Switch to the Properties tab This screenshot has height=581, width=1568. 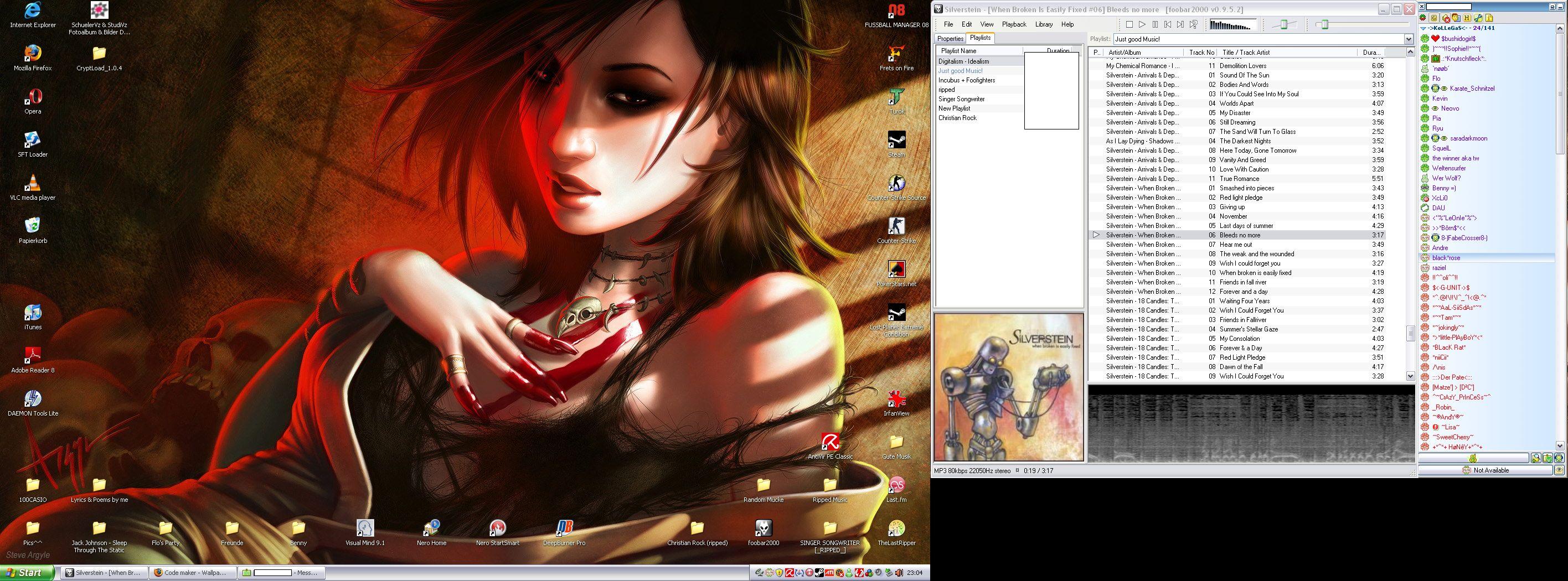[950, 39]
